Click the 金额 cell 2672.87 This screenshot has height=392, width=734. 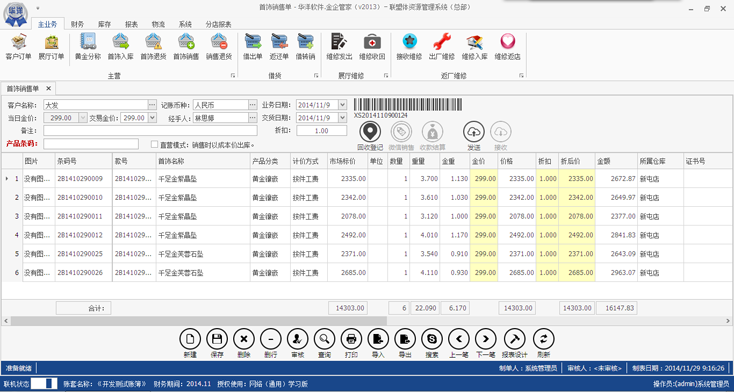(x=616, y=178)
